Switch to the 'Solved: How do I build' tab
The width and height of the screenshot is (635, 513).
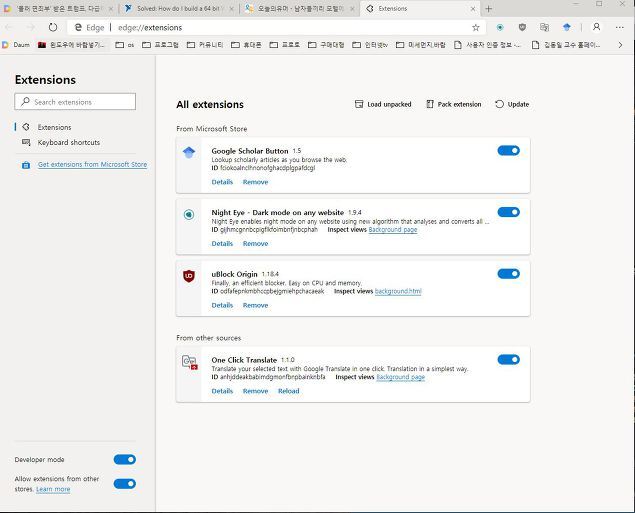pos(179,9)
